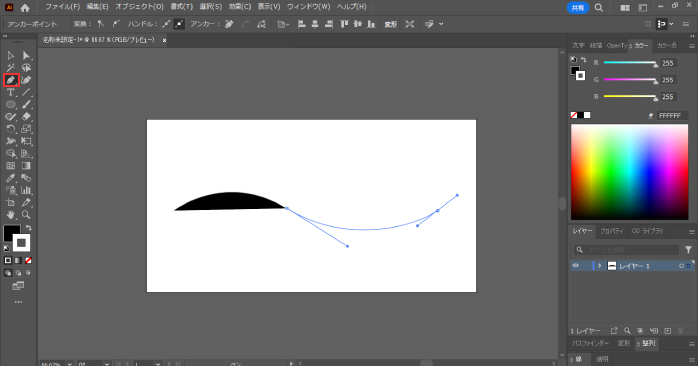The image size is (698, 366).
Task: Select the Symbol Sprayer tool
Action: coord(11,190)
